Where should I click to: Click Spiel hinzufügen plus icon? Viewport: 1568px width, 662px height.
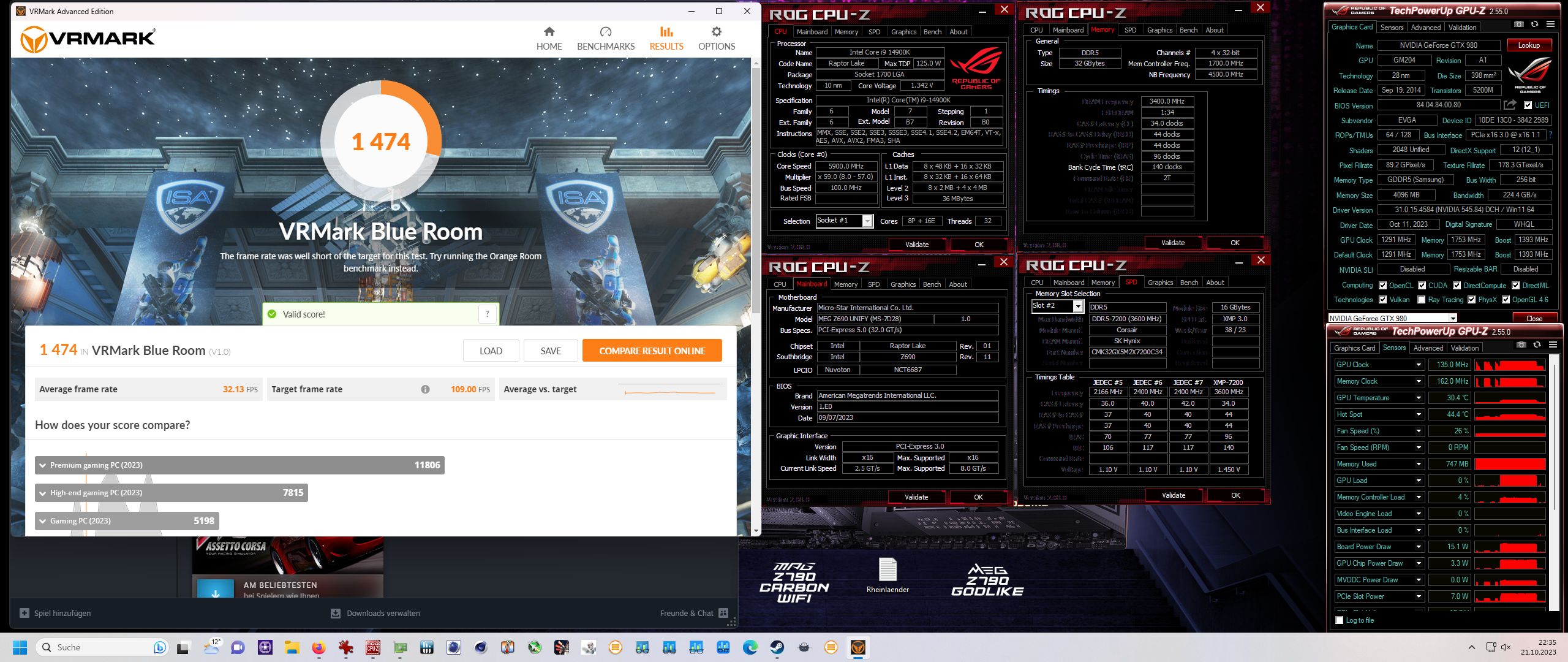[24, 613]
